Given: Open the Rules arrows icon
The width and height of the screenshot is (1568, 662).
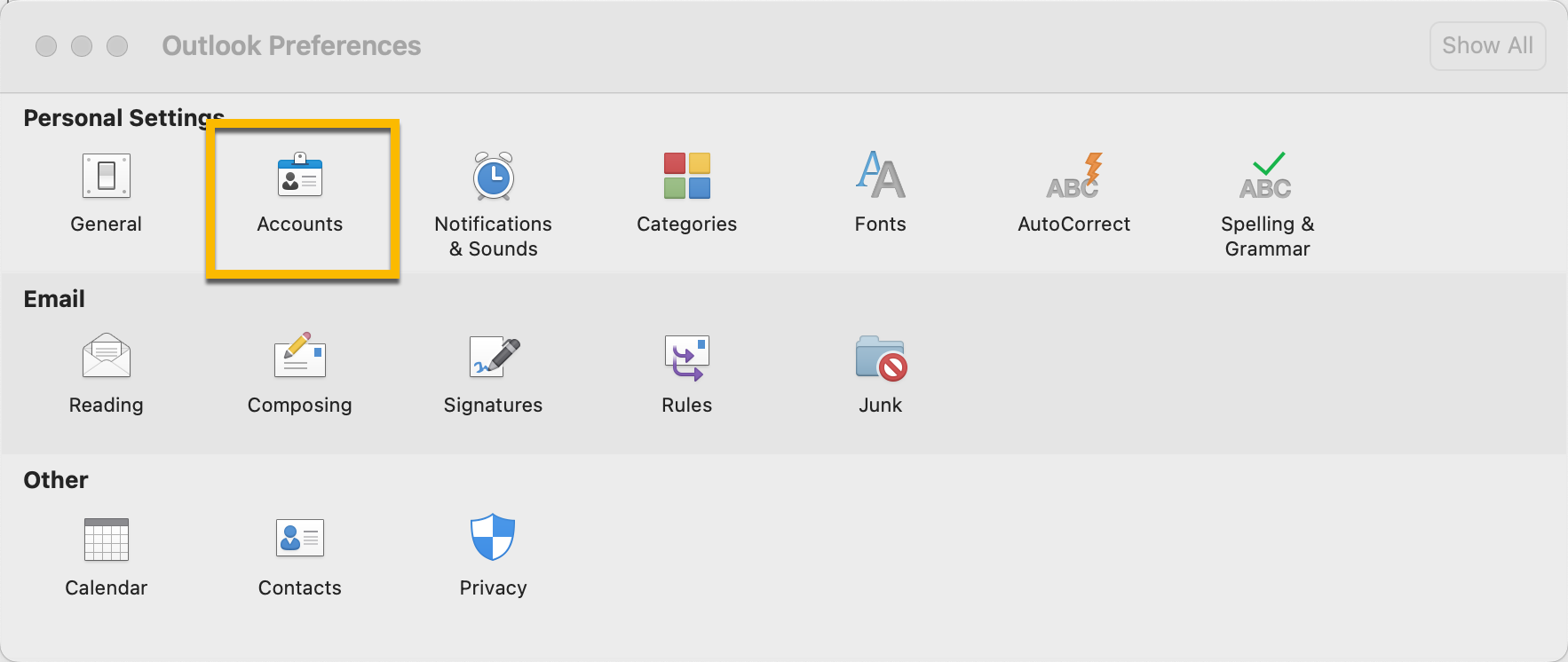Looking at the screenshot, I should pos(687,358).
